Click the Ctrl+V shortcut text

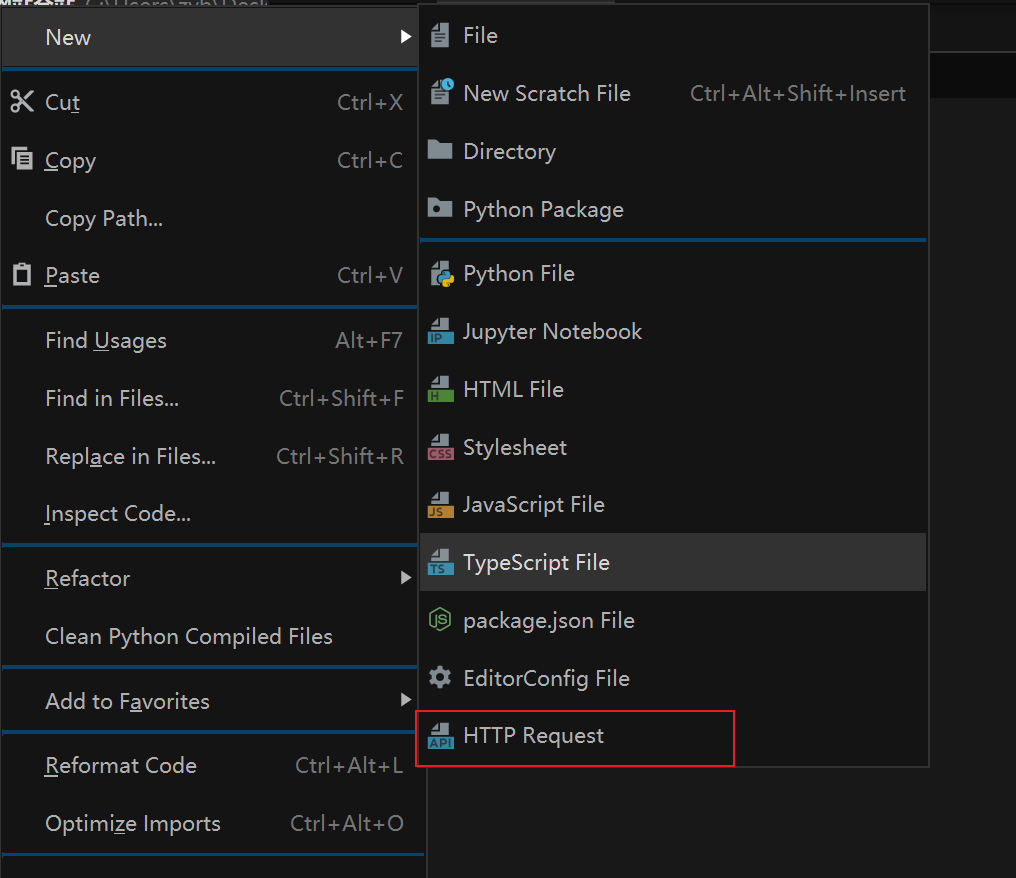click(370, 275)
